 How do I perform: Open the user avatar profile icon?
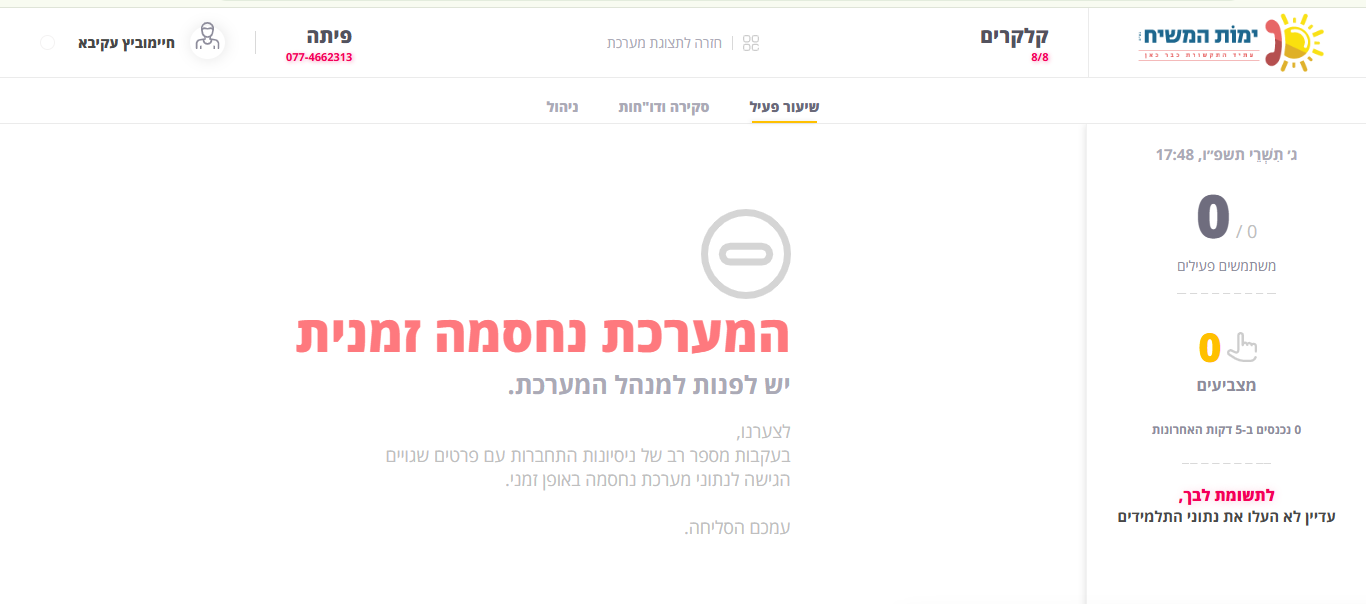(208, 42)
